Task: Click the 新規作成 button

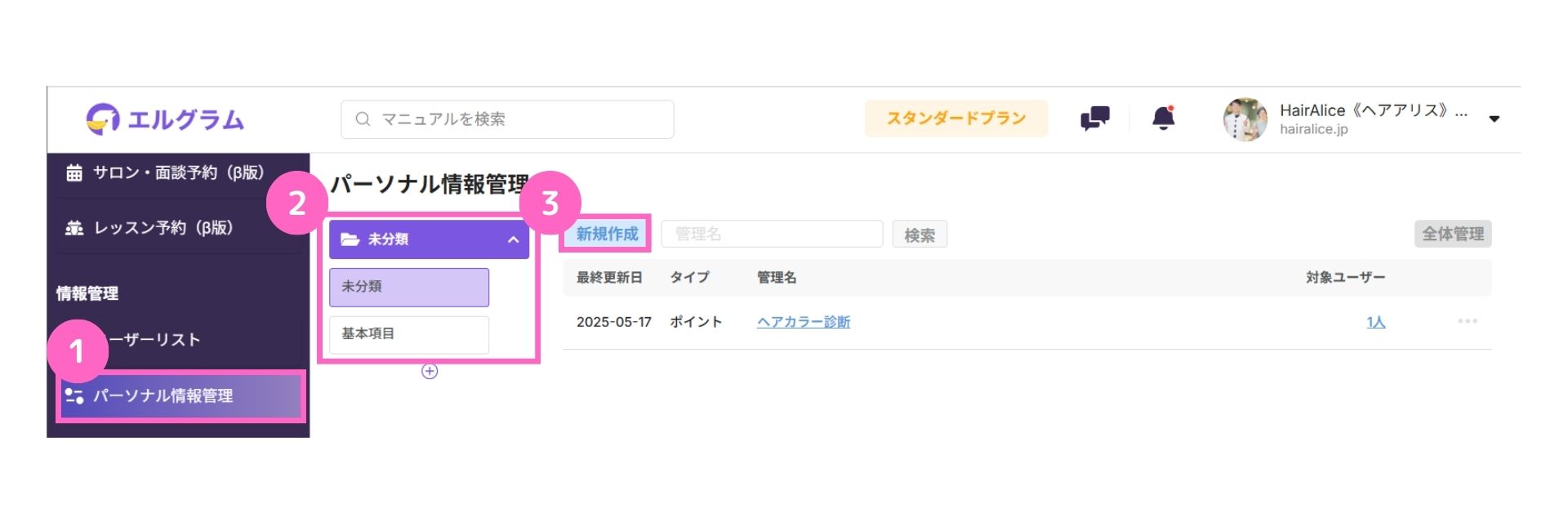Action: tap(607, 234)
